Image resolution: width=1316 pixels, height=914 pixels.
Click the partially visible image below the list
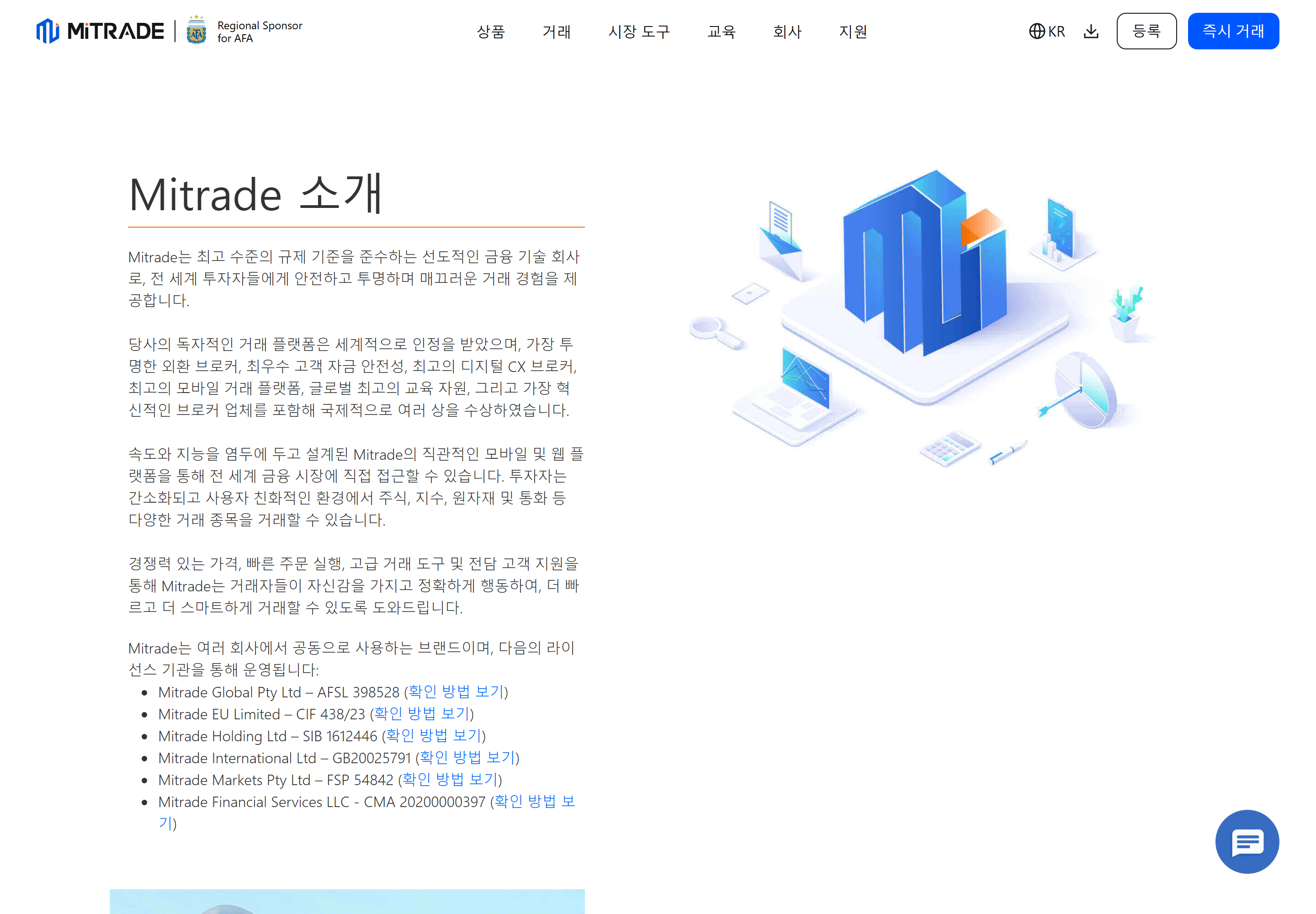click(x=347, y=901)
